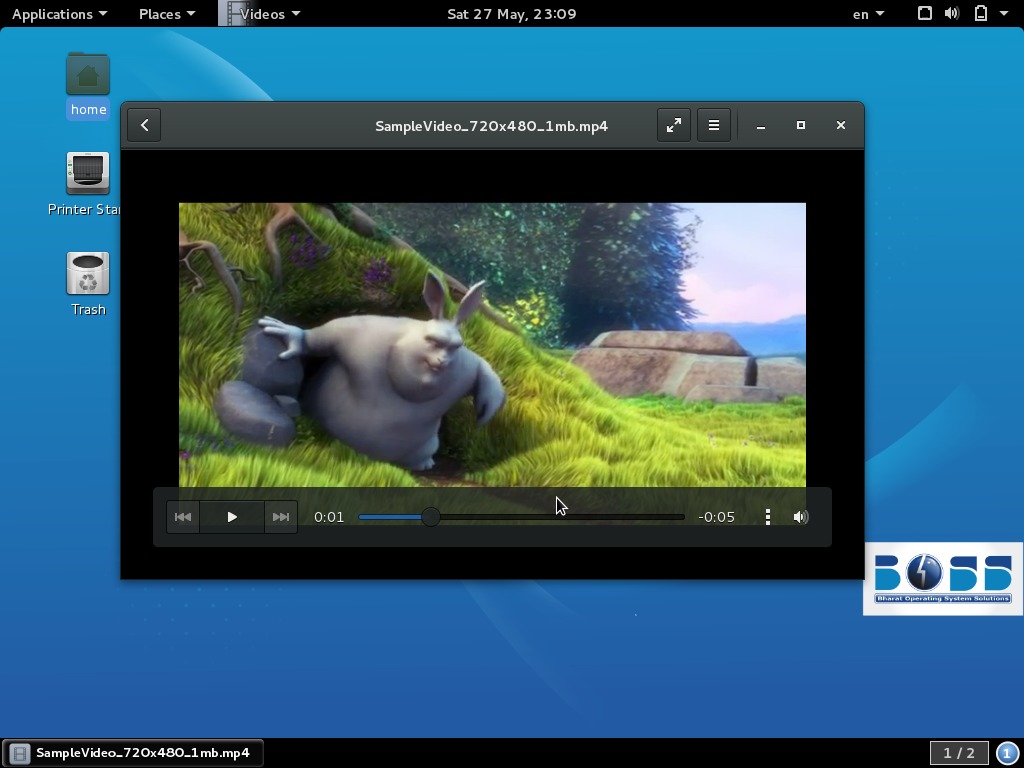The image size is (1024, 768).
Task: Select the next chapter skip icon
Action: (281, 517)
